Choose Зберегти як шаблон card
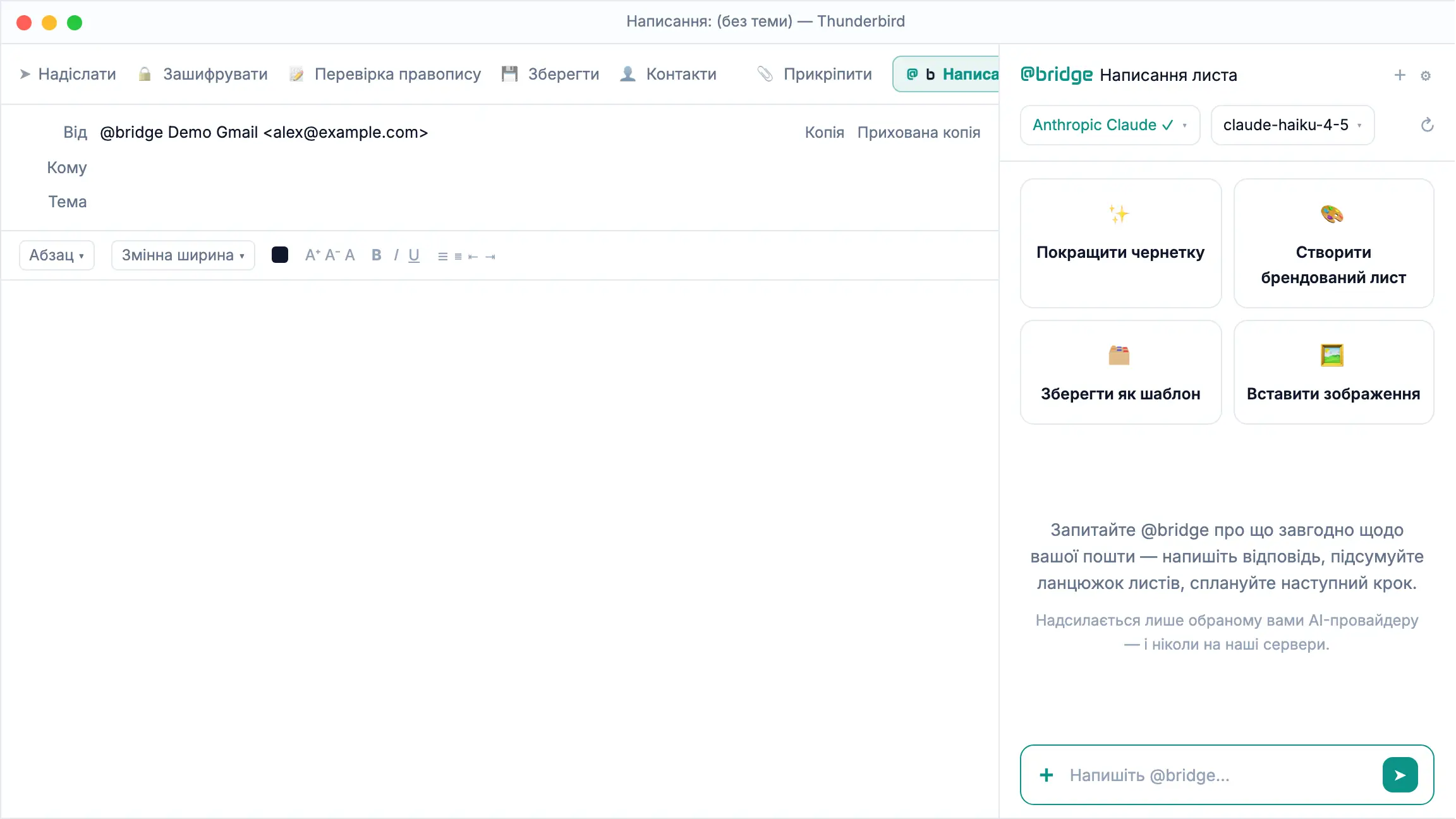Image resolution: width=1456 pixels, height=819 pixels. 1120,372
